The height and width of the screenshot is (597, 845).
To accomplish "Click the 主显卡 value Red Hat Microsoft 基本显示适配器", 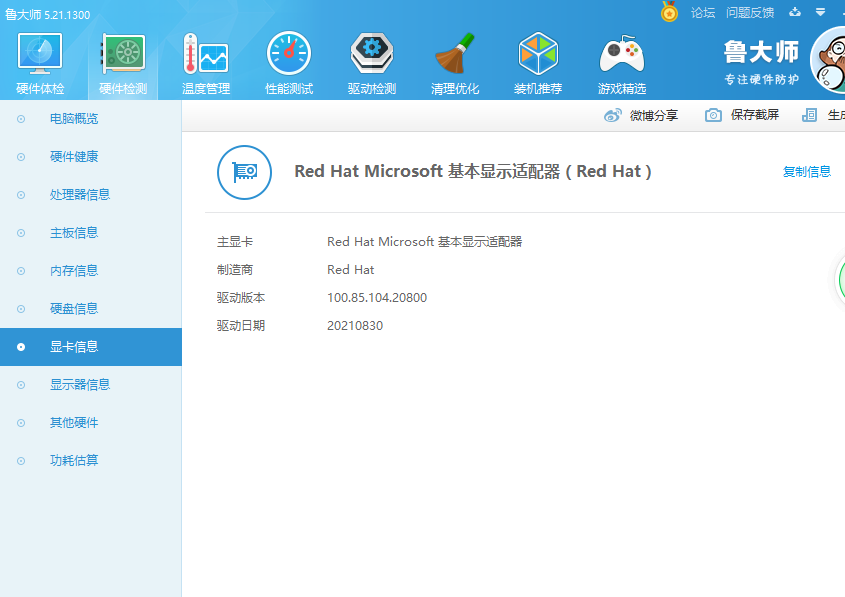I will tap(425, 241).
